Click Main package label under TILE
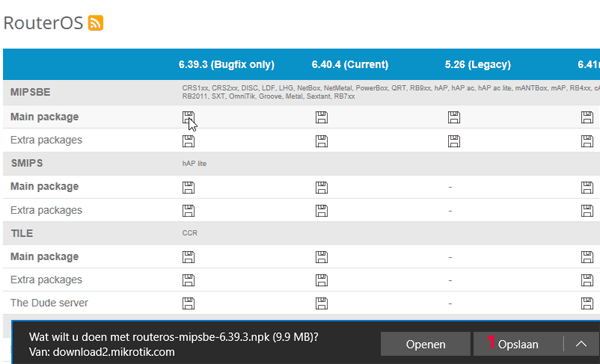 (x=44, y=256)
